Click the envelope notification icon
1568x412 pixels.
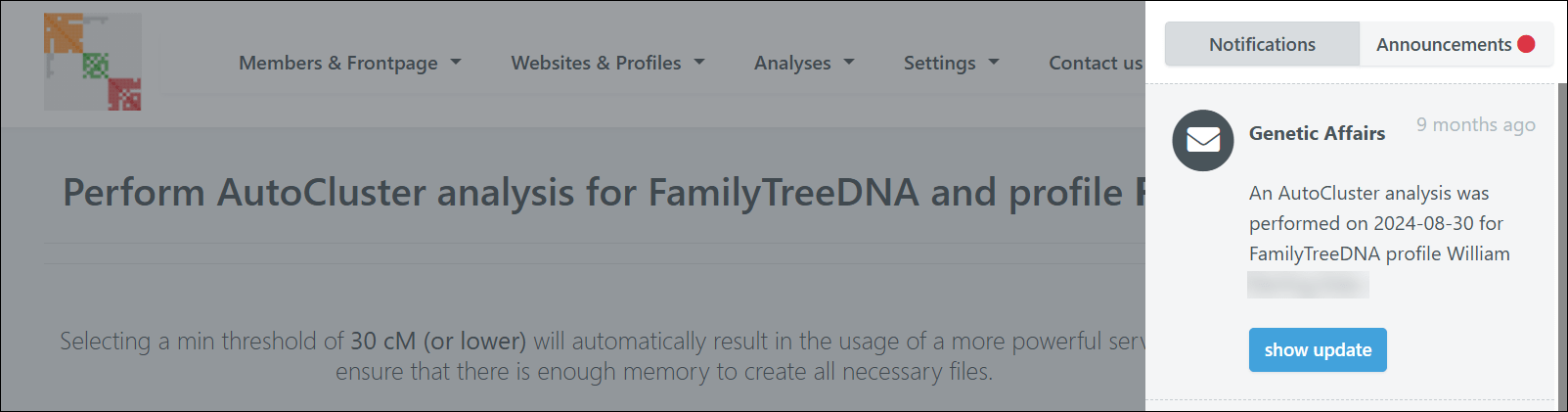click(1202, 140)
